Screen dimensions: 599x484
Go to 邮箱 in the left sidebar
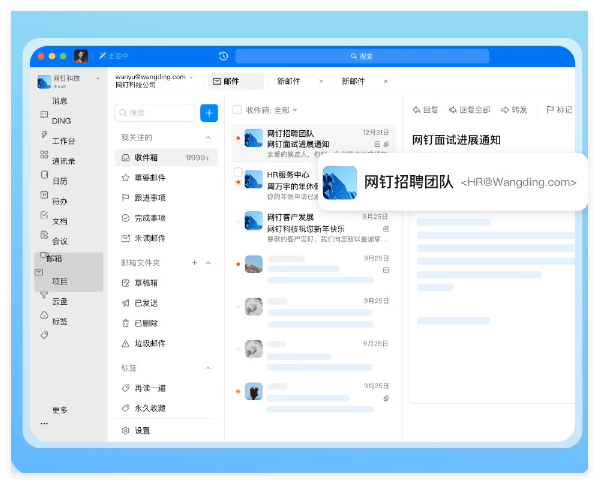(x=54, y=259)
